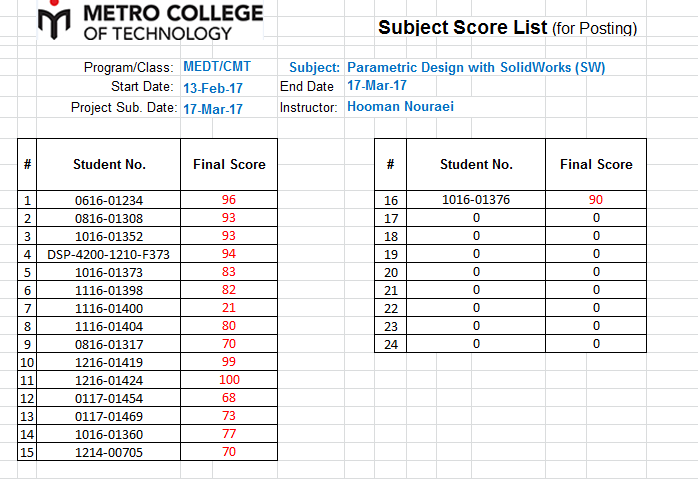Image resolution: width=698 pixels, height=479 pixels.
Task: Select row number 24 cell
Action: [390, 344]
